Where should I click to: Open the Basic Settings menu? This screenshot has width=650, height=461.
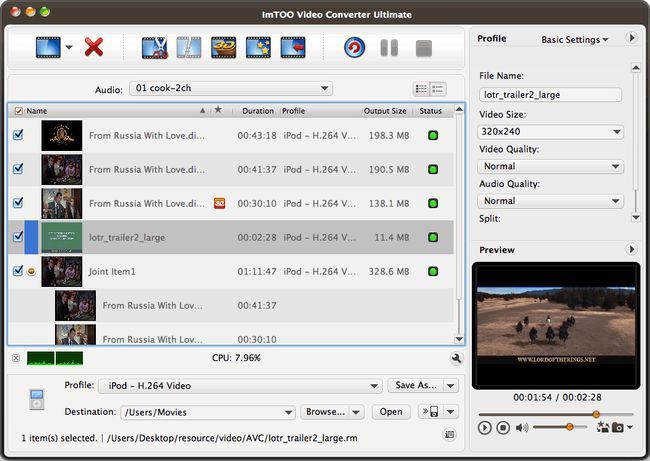[575, 40]
